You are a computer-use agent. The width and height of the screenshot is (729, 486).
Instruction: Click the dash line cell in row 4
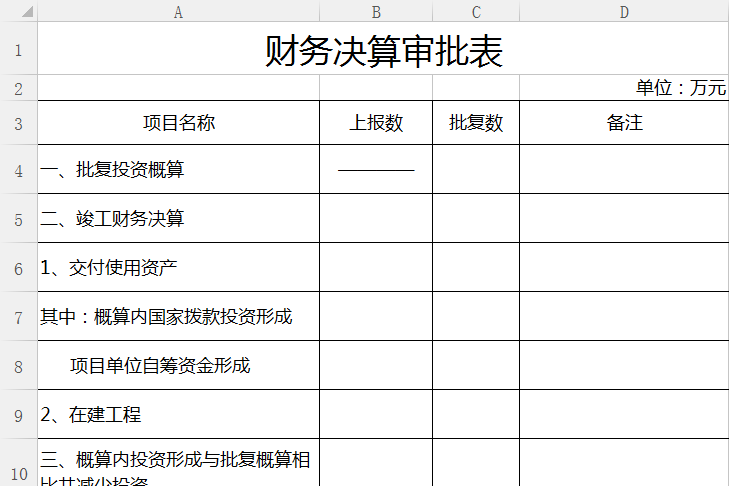click(x=376, y=170)
